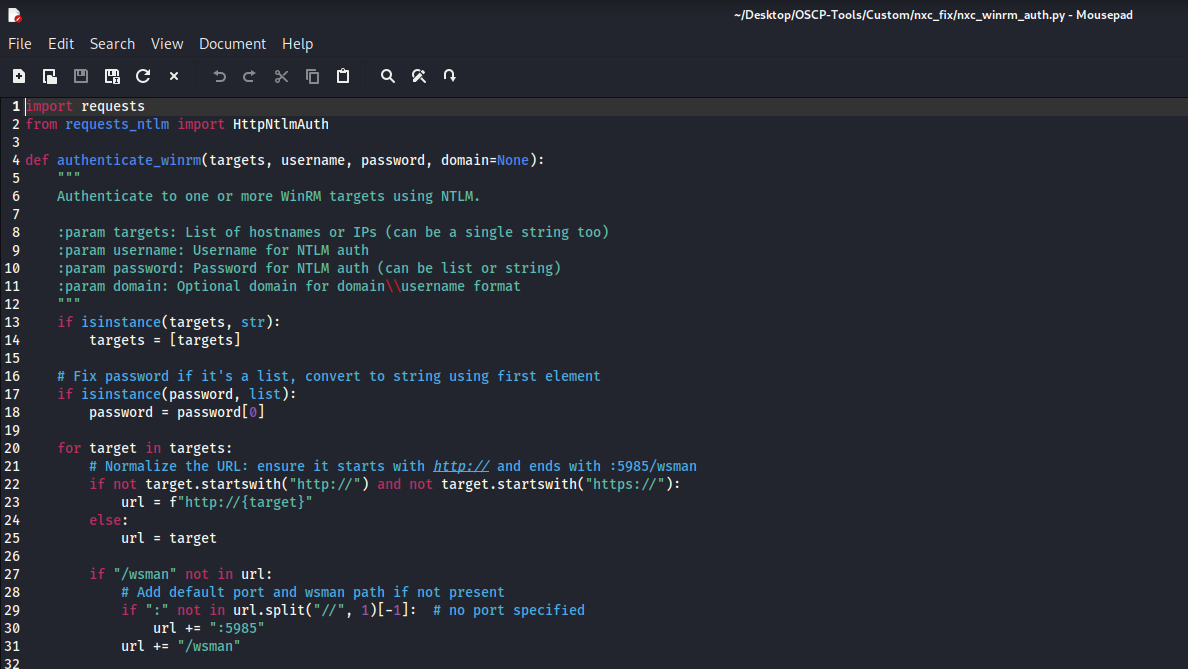Click the Redo arrow icon
The width and height of the screenshot is (1188, 669).
pyautogui.click(x=250, y=76)
